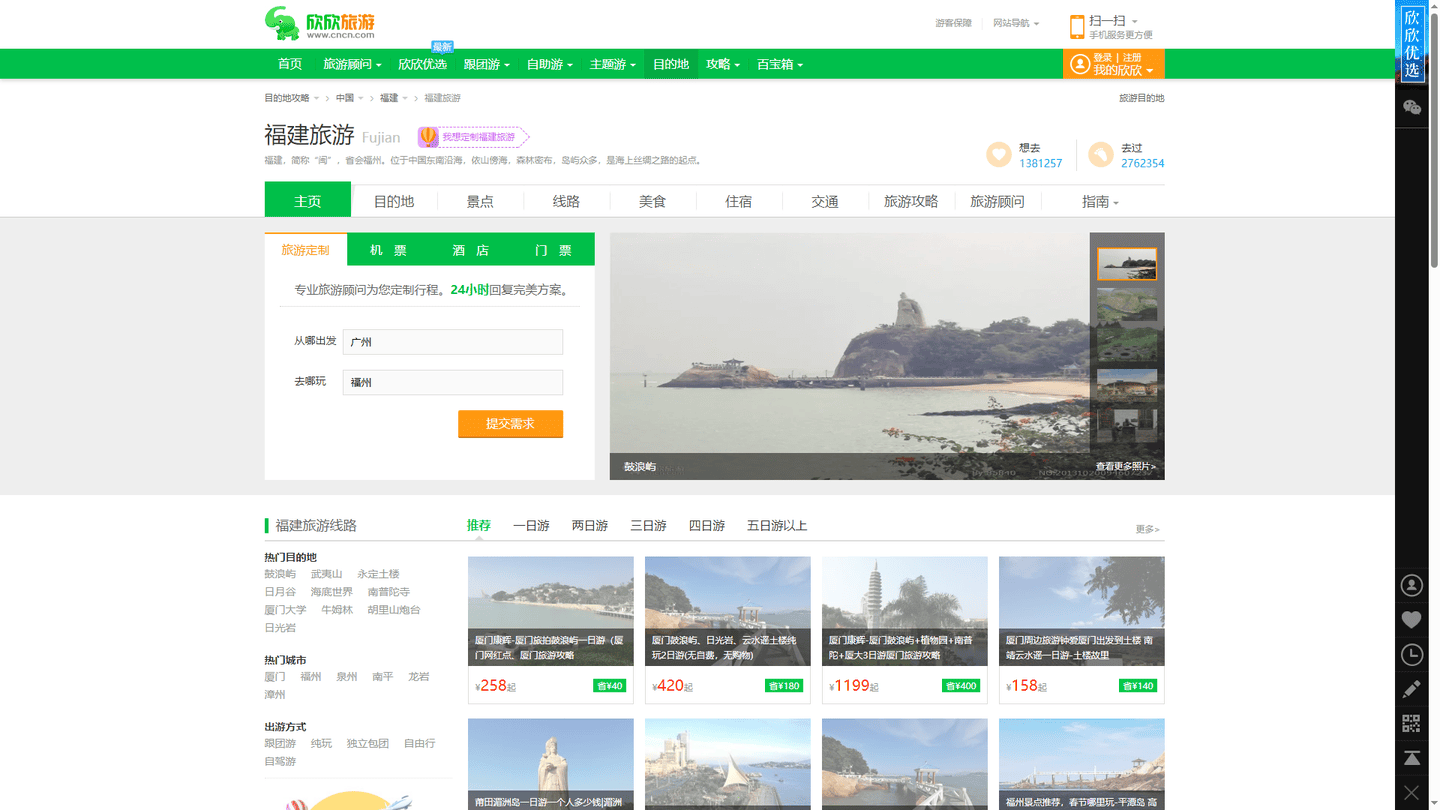Select the 三日游 route filter
The width and height of the screenshot is (1440, 810).
(648, 526)
